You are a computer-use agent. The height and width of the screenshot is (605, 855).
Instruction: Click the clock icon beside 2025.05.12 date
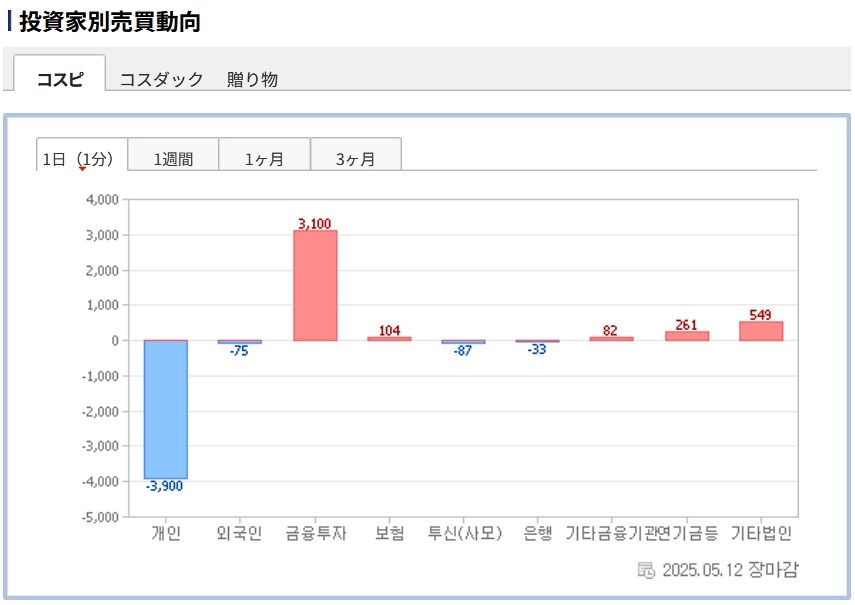(647, 570)
